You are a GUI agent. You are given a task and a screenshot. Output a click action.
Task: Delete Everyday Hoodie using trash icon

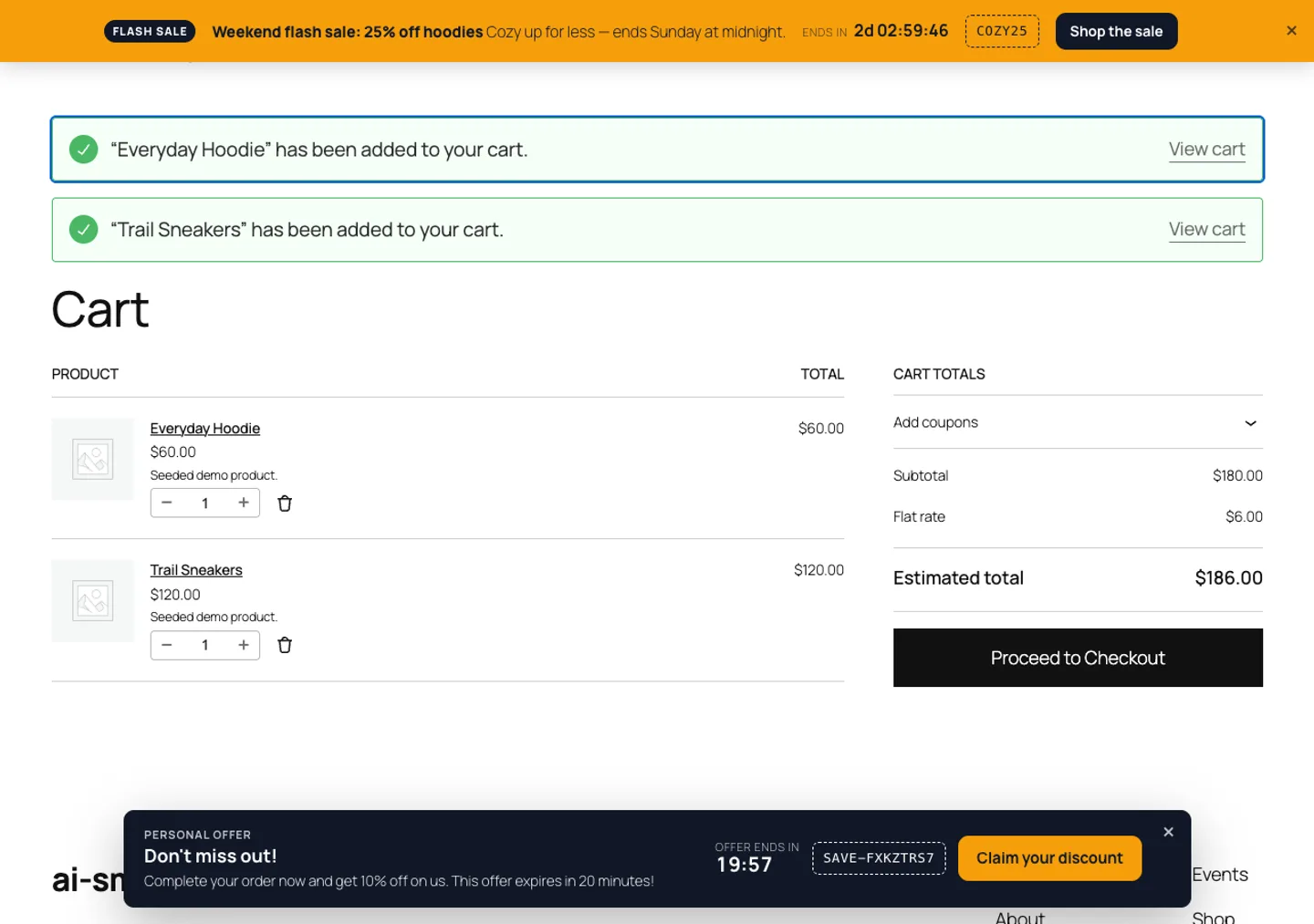(x=285, y=504)
